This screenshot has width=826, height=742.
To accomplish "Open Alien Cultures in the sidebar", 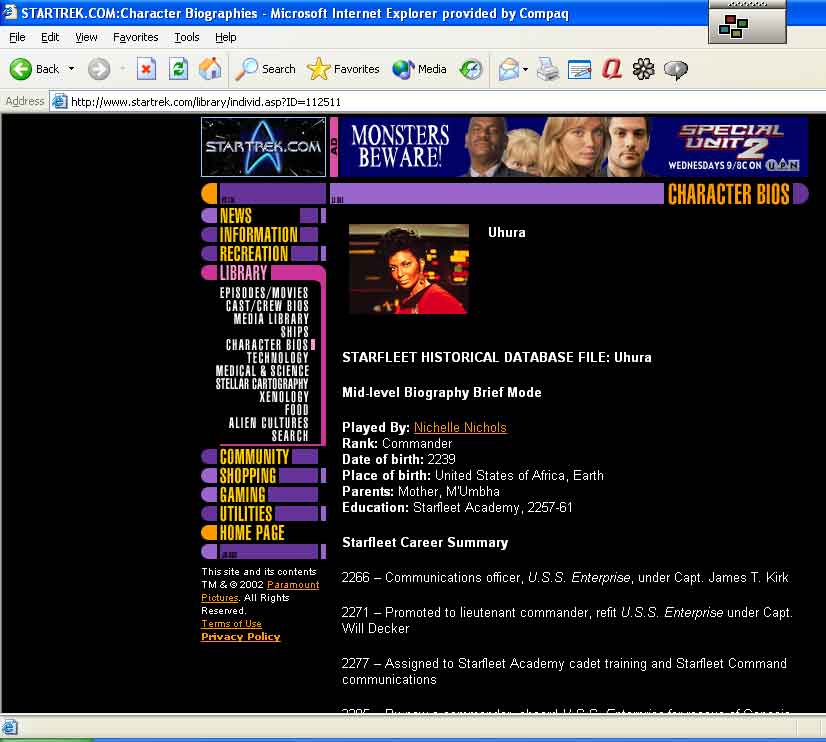I will (268, 423).
